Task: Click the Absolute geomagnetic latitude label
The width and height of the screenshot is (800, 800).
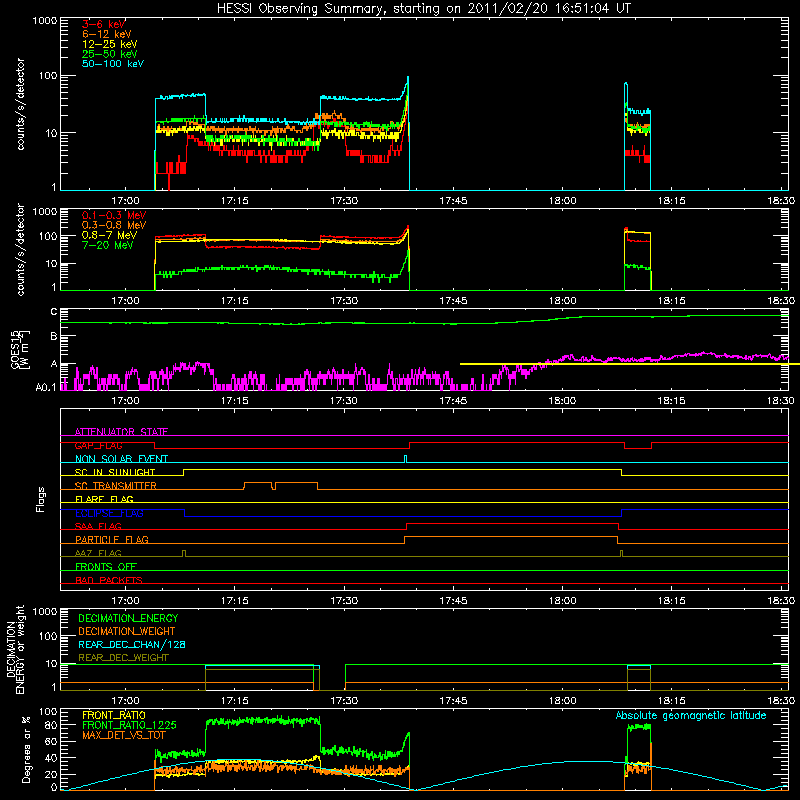Action: coord(691,715)
